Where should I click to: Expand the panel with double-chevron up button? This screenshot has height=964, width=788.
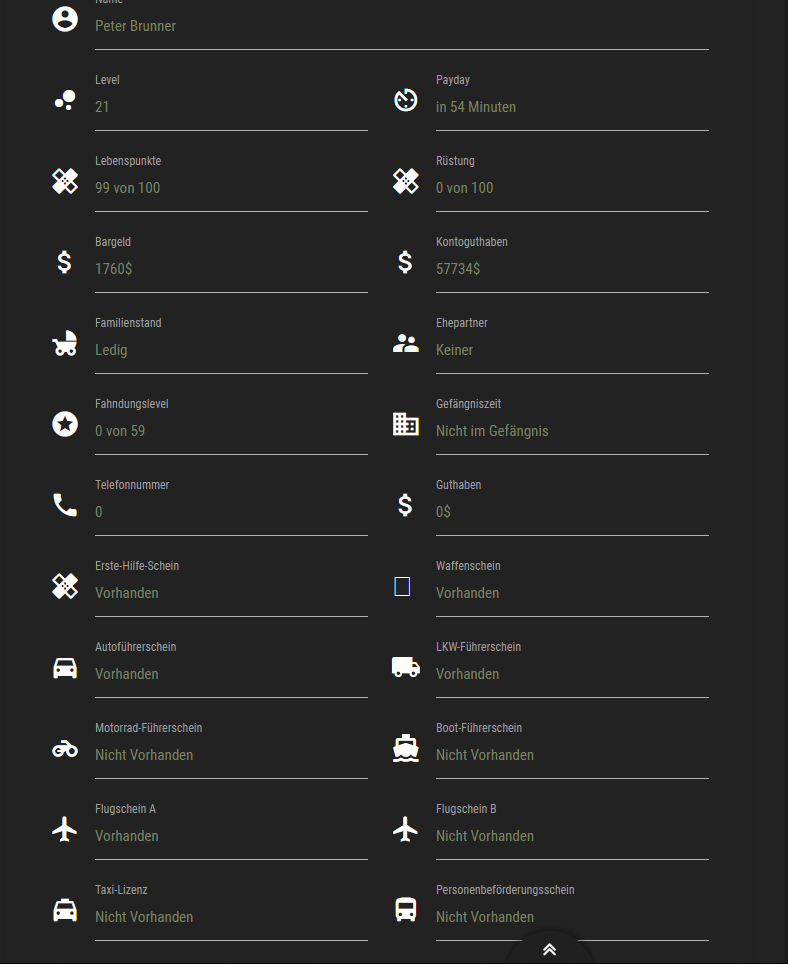click(x=549, y=950)
